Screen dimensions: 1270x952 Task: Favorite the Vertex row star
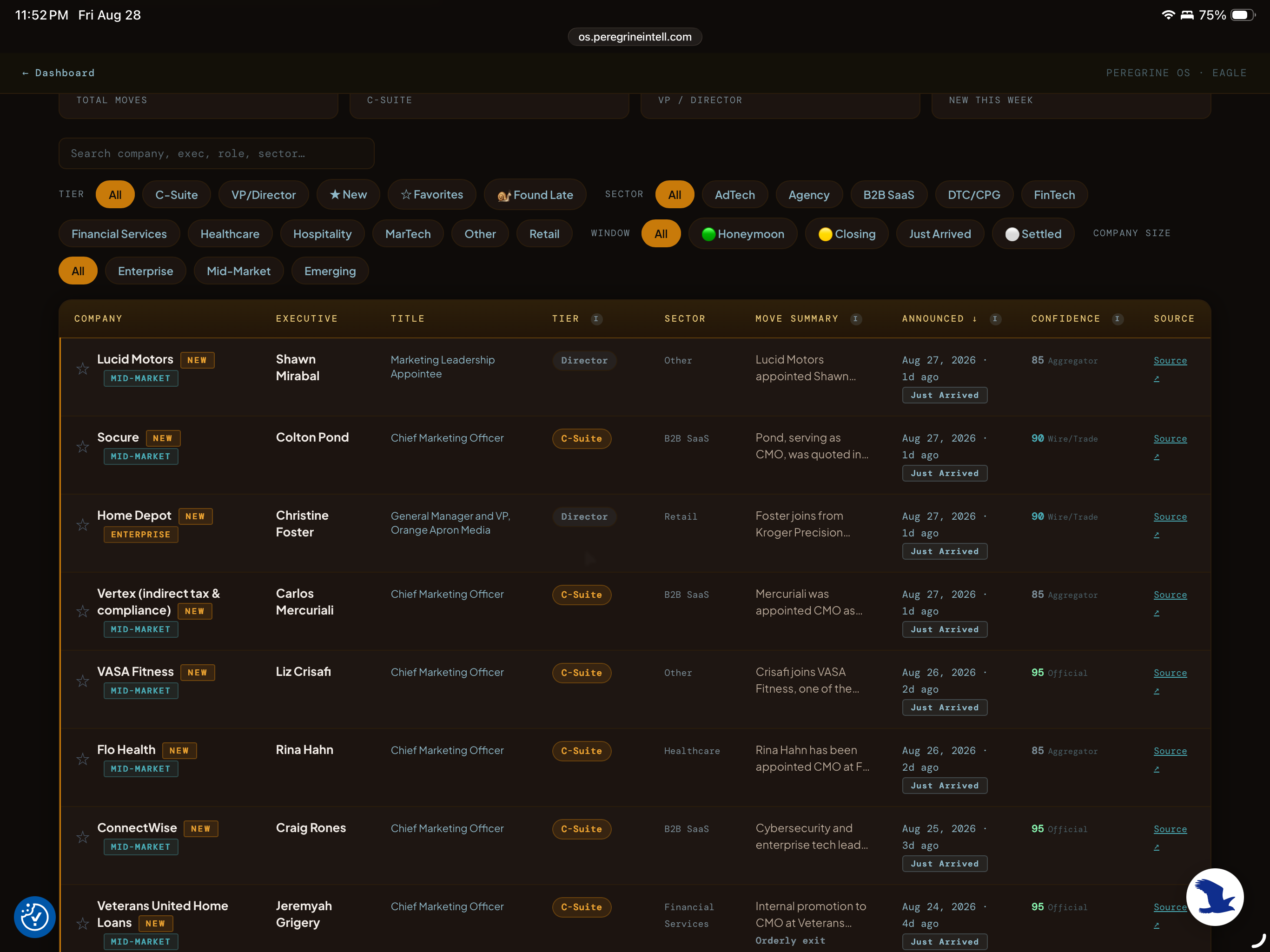(x=83, y=611)
